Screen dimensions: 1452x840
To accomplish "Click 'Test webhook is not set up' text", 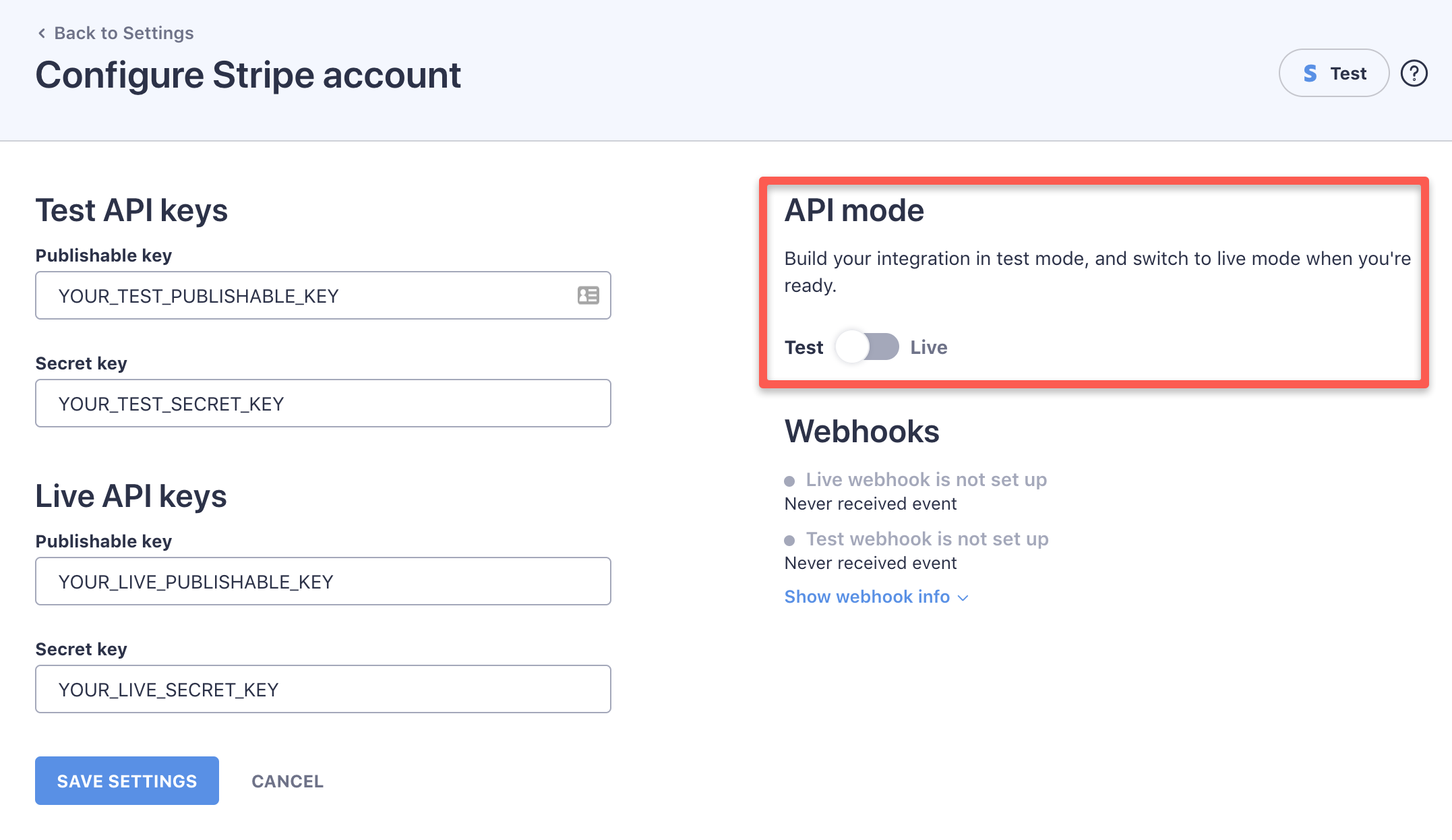I will (928, 539).
